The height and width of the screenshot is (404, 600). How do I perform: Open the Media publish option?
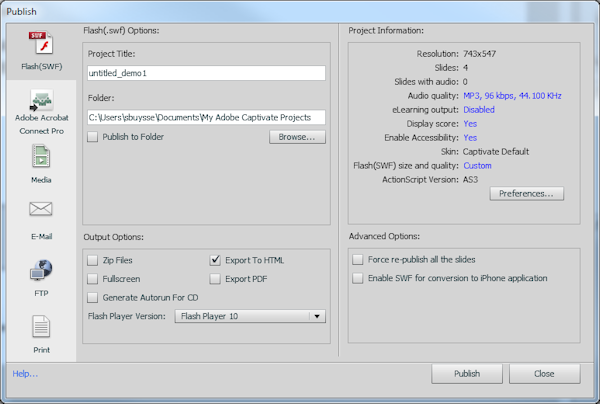tap(40, 157)
